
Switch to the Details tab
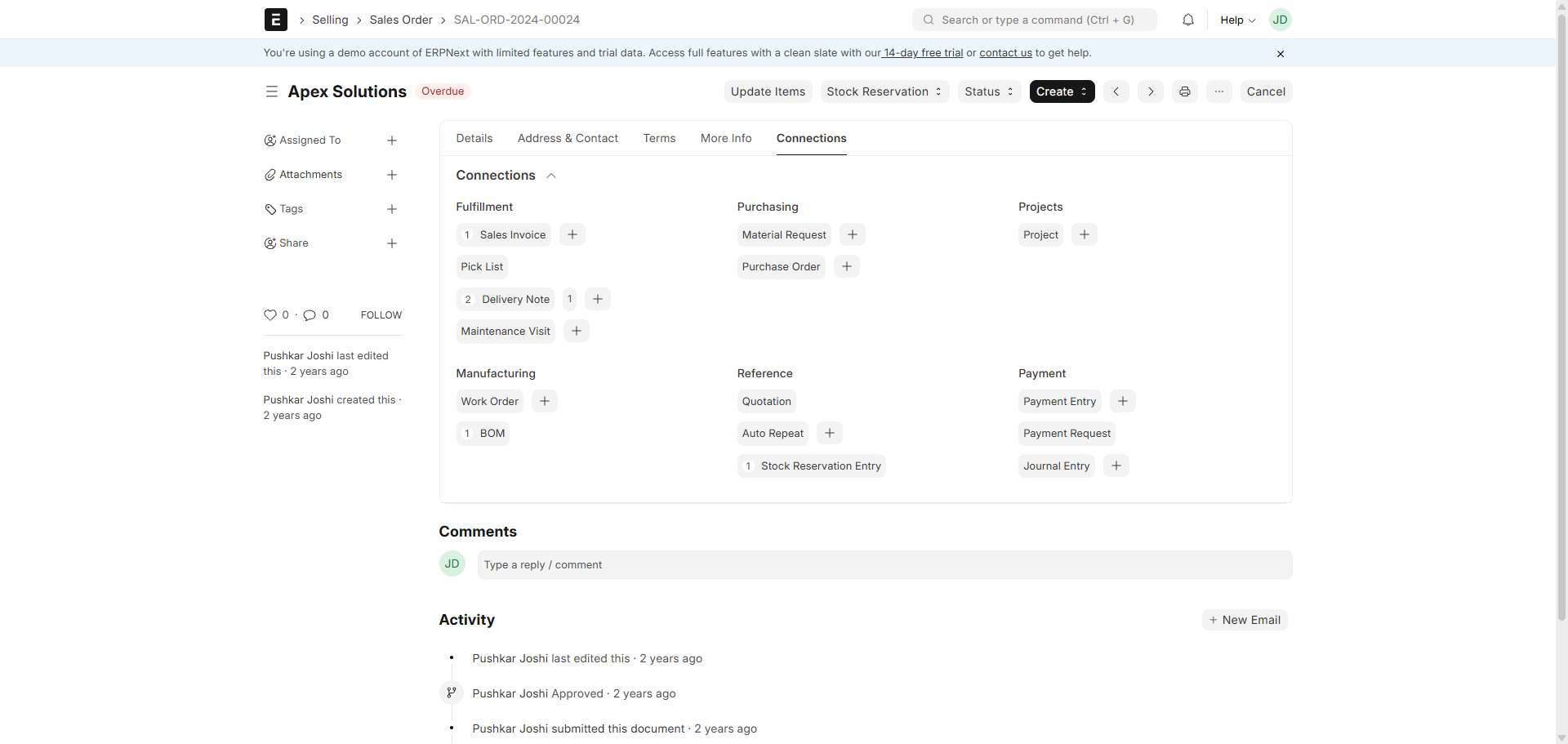click(x=474, y=138)
